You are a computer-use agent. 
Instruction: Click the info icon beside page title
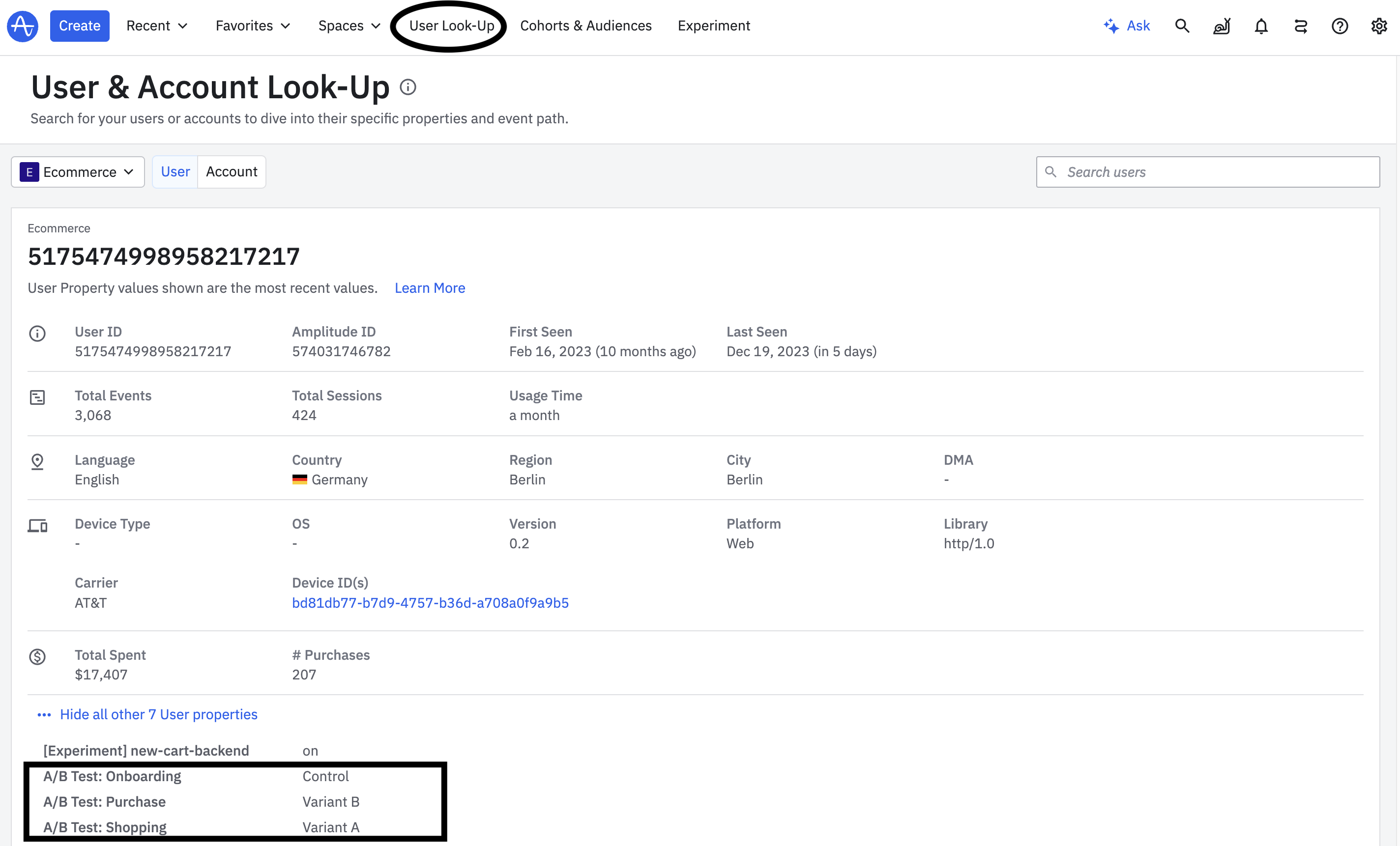tap(408, 87)
